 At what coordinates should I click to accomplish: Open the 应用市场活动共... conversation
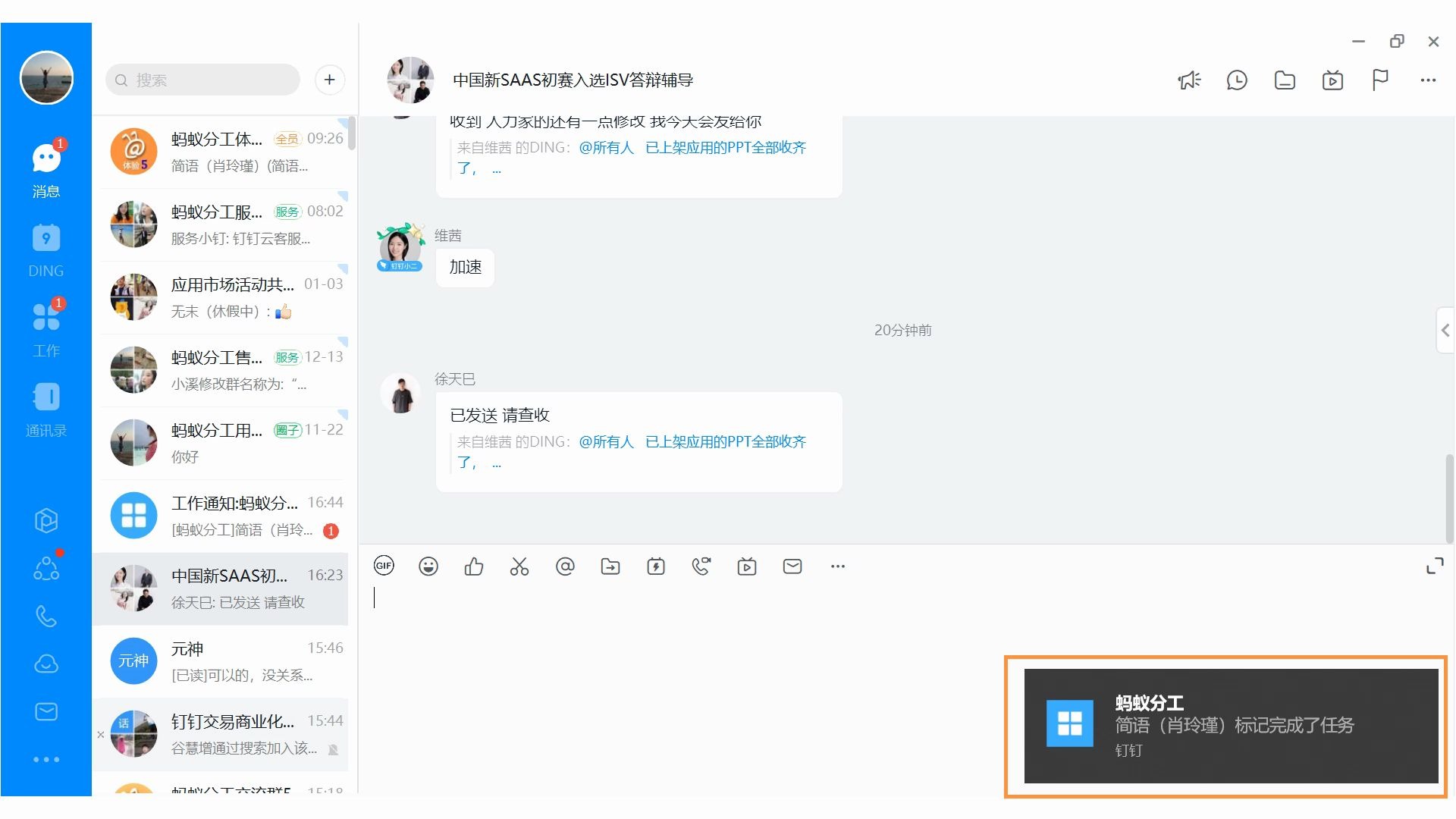[224, 297]
